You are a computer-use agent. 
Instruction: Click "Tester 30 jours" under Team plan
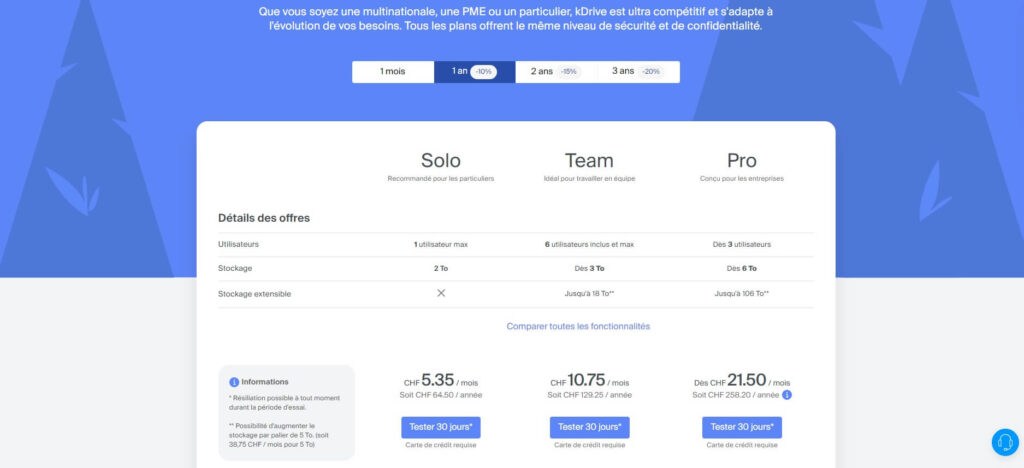[x=589, y=427]
